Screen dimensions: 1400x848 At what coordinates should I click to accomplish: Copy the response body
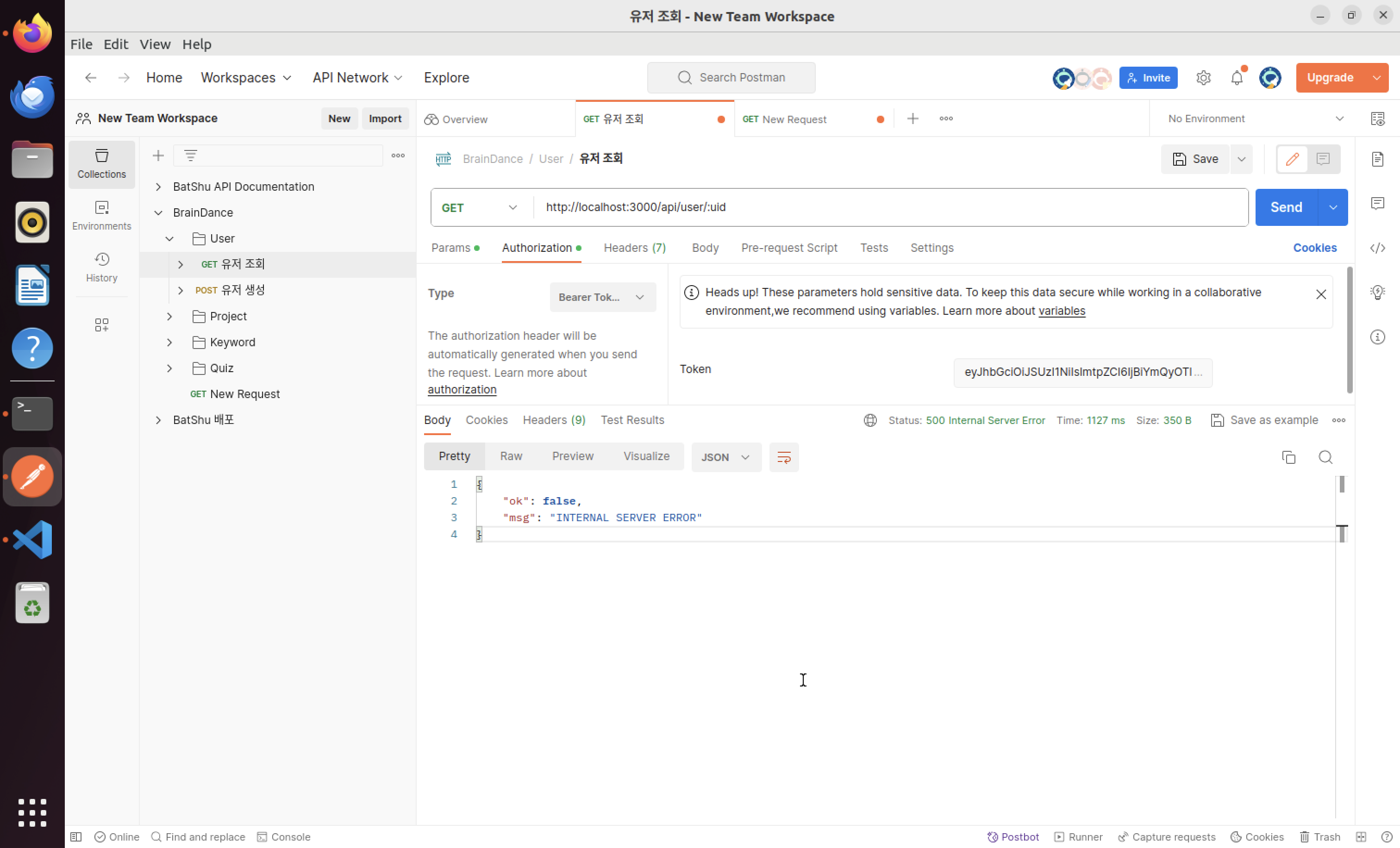(x=1288, y=457)
